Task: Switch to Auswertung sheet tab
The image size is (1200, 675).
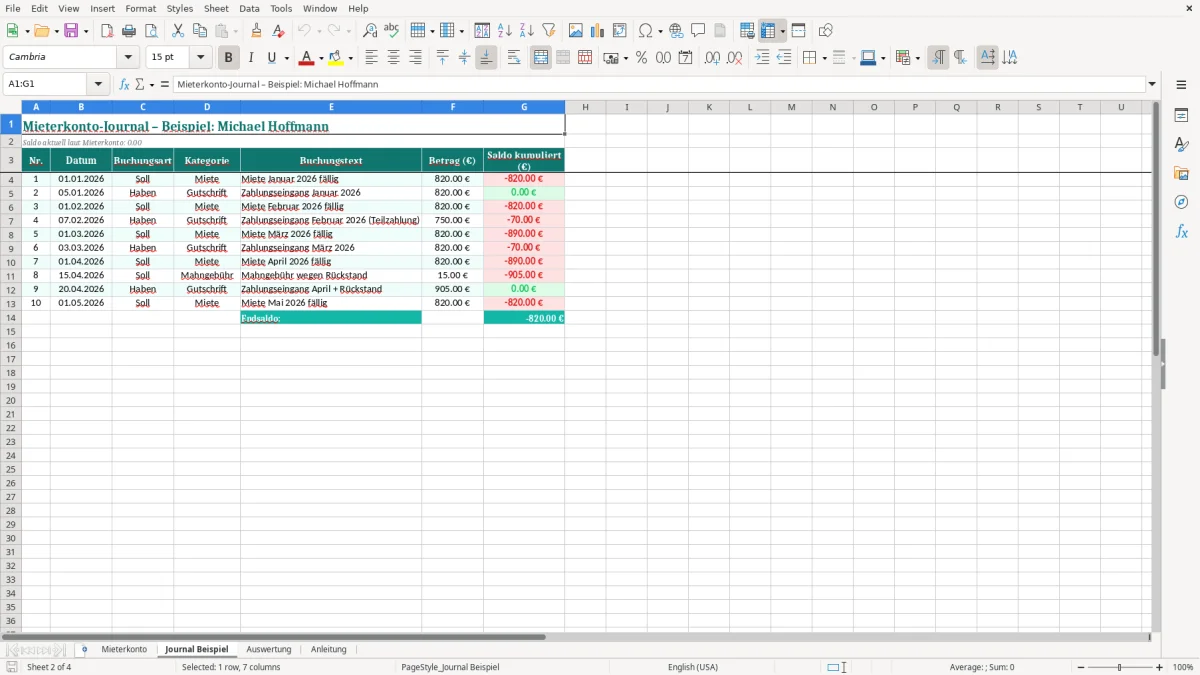Action: tap(269, 650)
